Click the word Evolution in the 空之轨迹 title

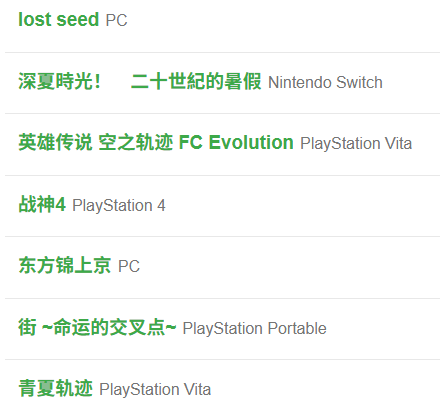click(251, 142)
